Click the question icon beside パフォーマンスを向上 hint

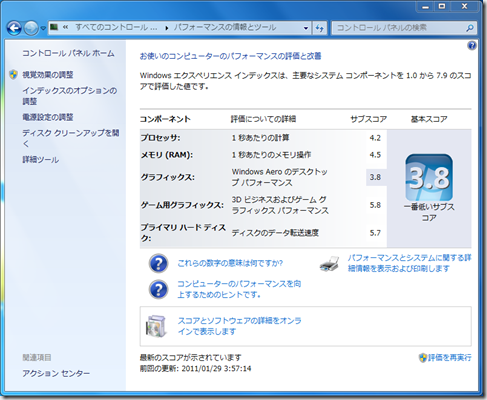[158, 289]
